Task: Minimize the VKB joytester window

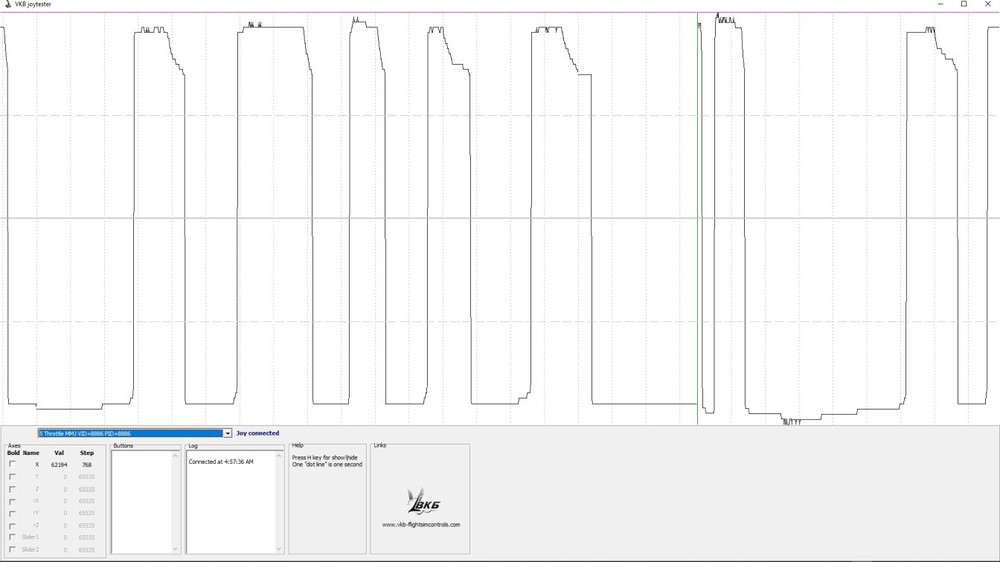Action: pos(941,4)
